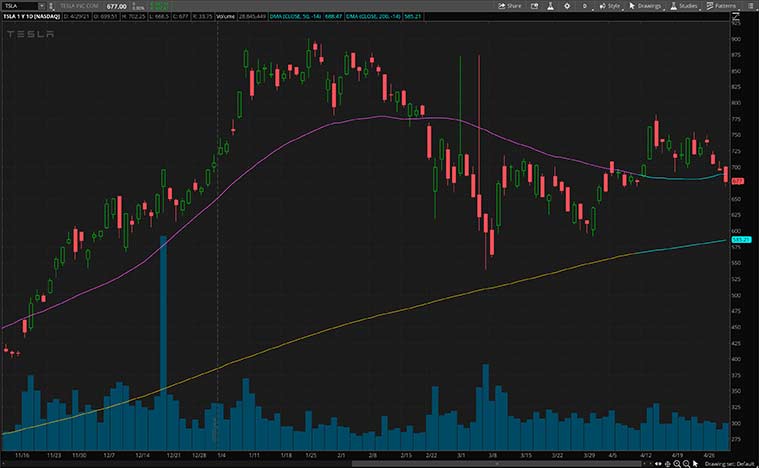Click the scroll arrows icon in the bottom bar
The image size is (759, 468).
(x=658, y=464)
